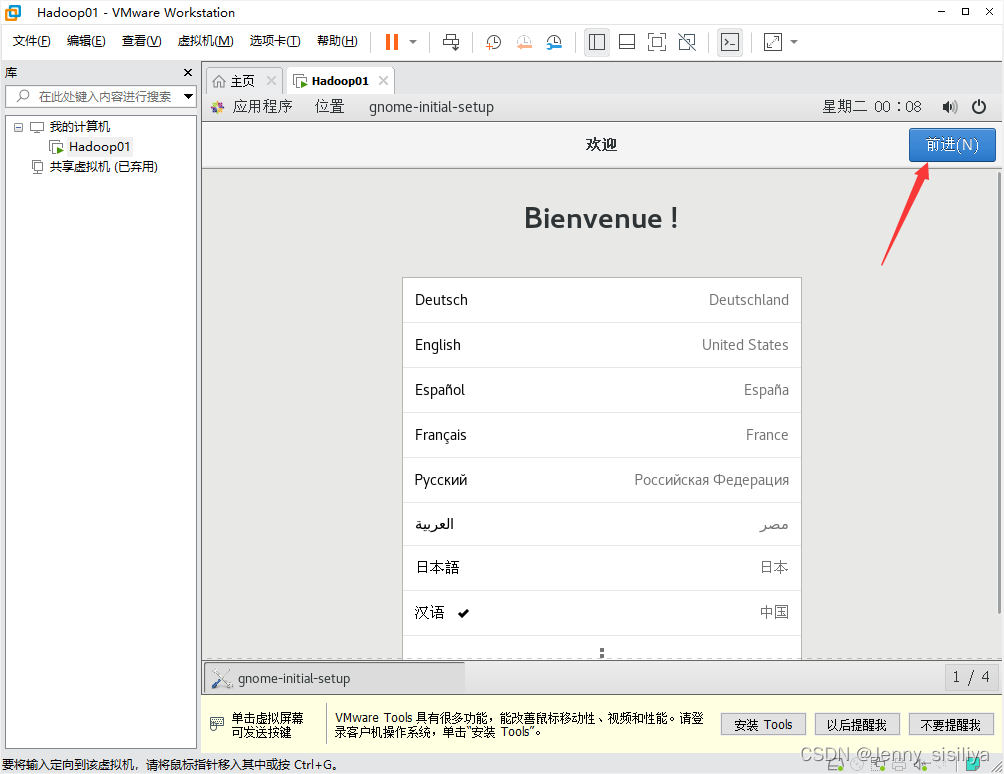The image size is (1004, 774).
Task: Select Hadoop01 in the library tree
Action: 99,147
